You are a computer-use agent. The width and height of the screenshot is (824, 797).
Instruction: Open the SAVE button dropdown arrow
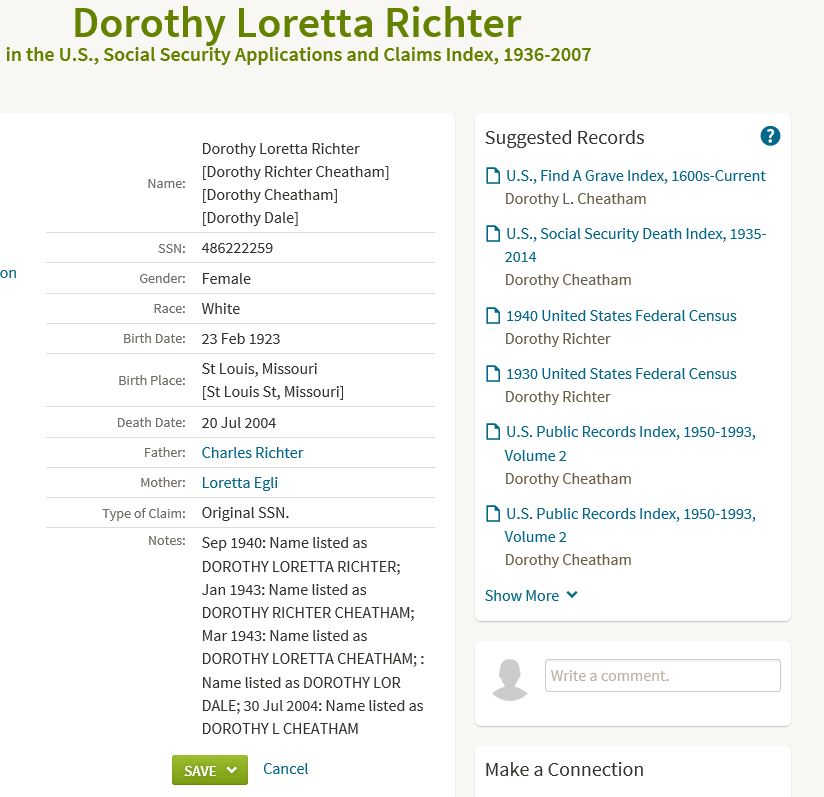232,770
